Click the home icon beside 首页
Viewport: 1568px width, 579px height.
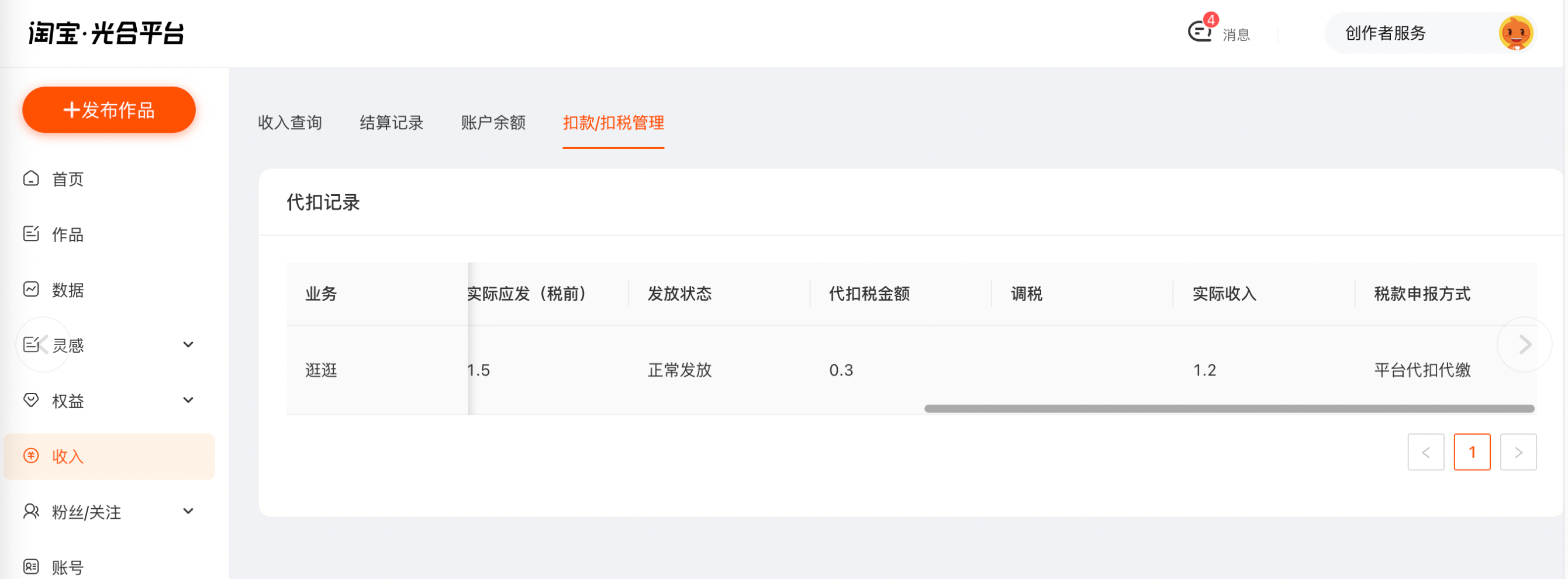[x=31, y=178]
